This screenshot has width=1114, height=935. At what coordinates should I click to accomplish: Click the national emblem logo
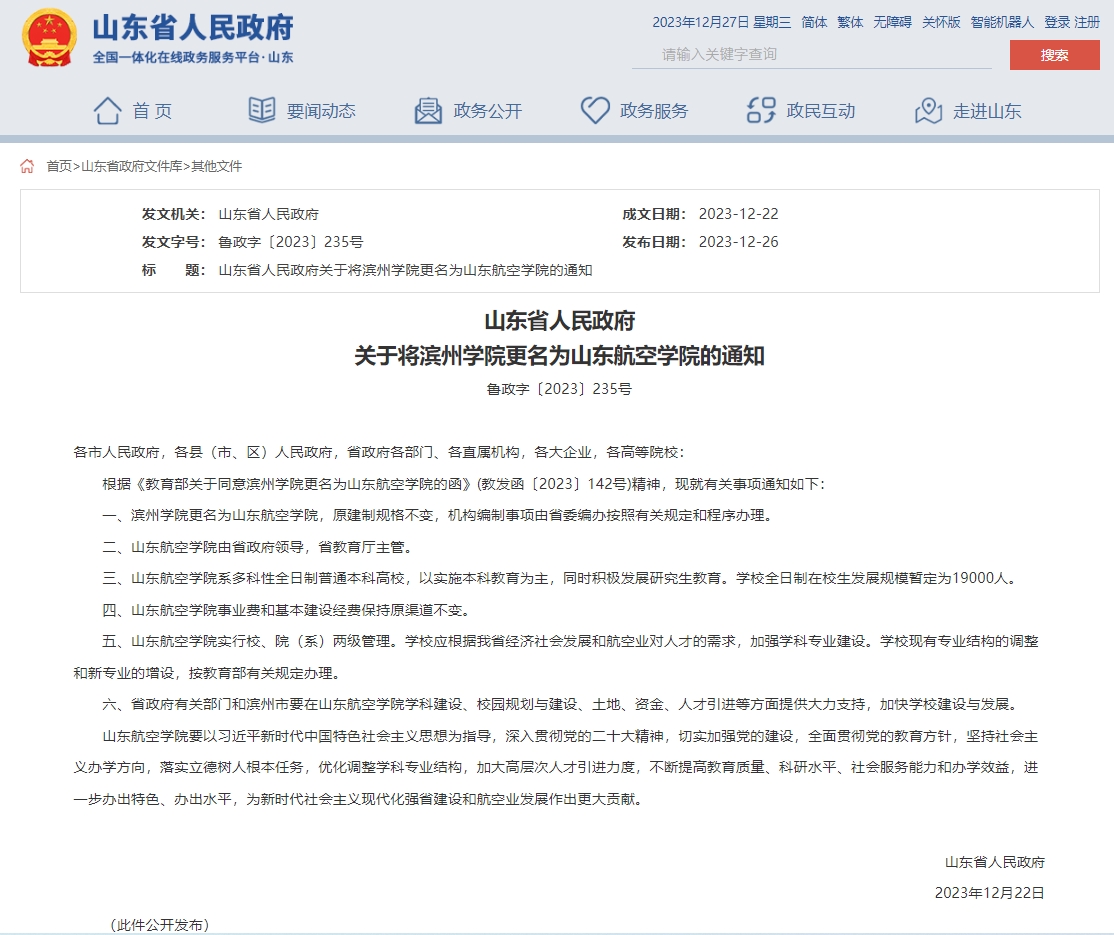pyautogui.click(x=49, y=38)
